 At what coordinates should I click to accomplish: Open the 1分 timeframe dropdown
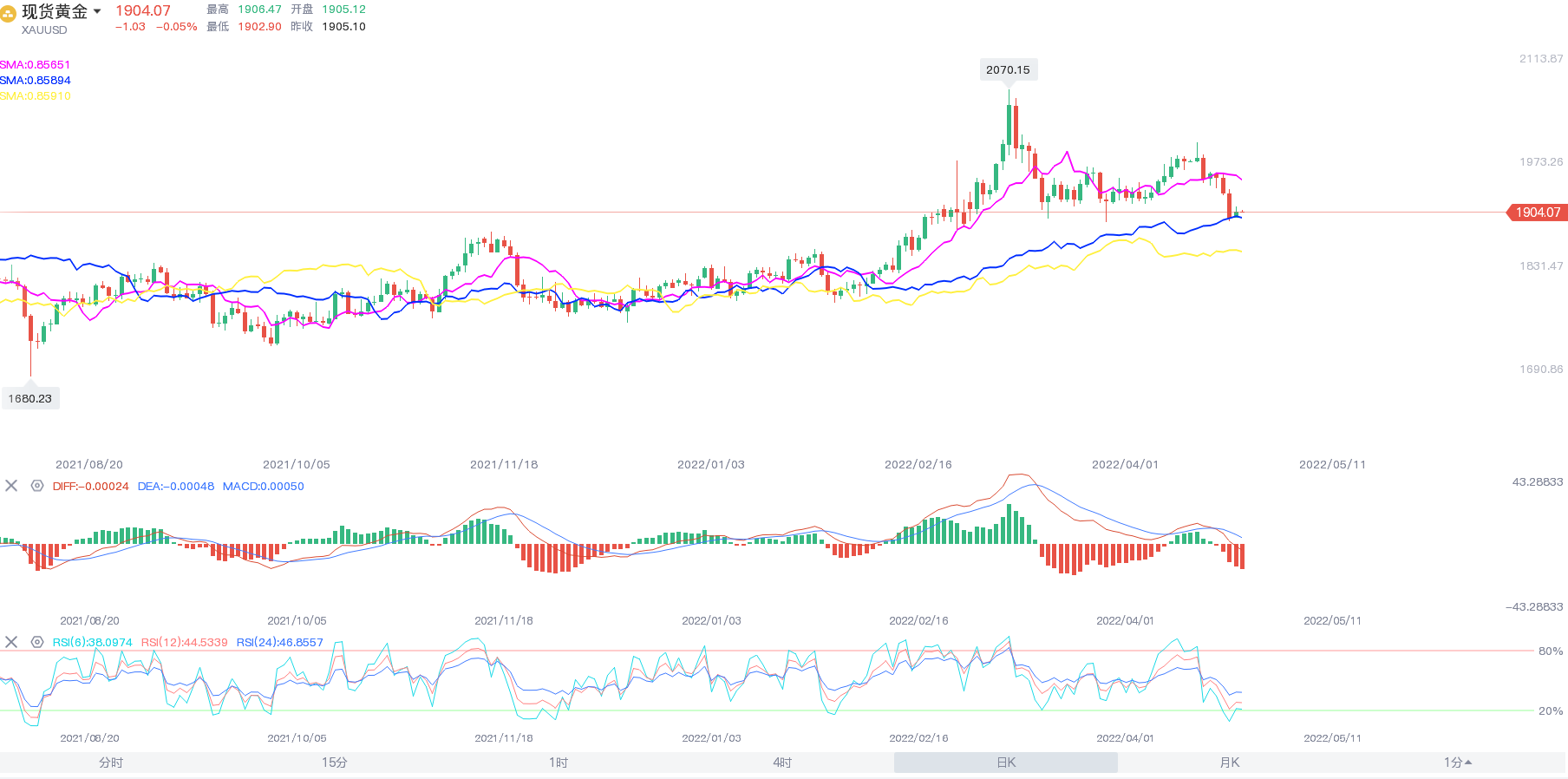click(1457, 763)
